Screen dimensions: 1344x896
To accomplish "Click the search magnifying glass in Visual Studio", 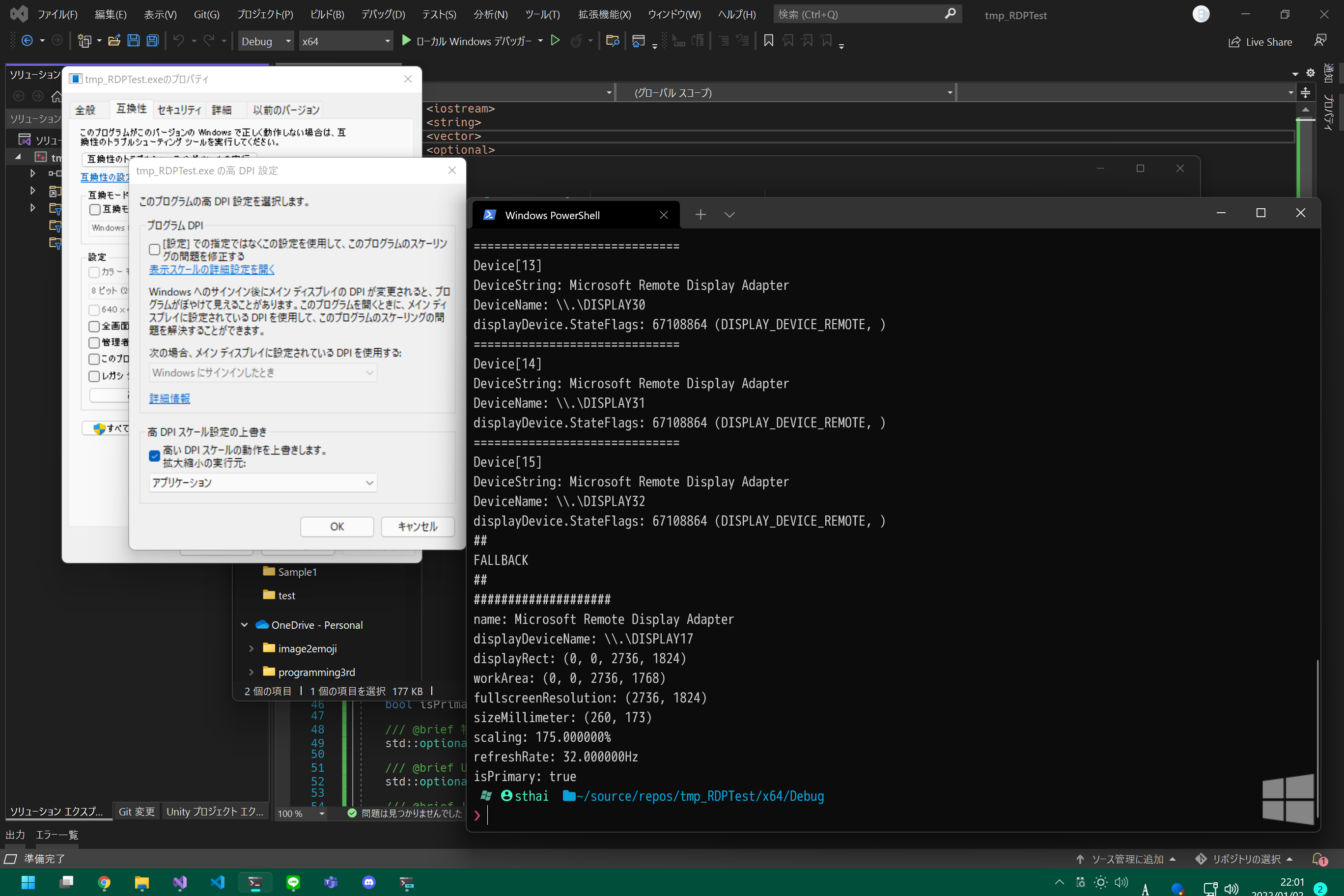I will point(950,14).
